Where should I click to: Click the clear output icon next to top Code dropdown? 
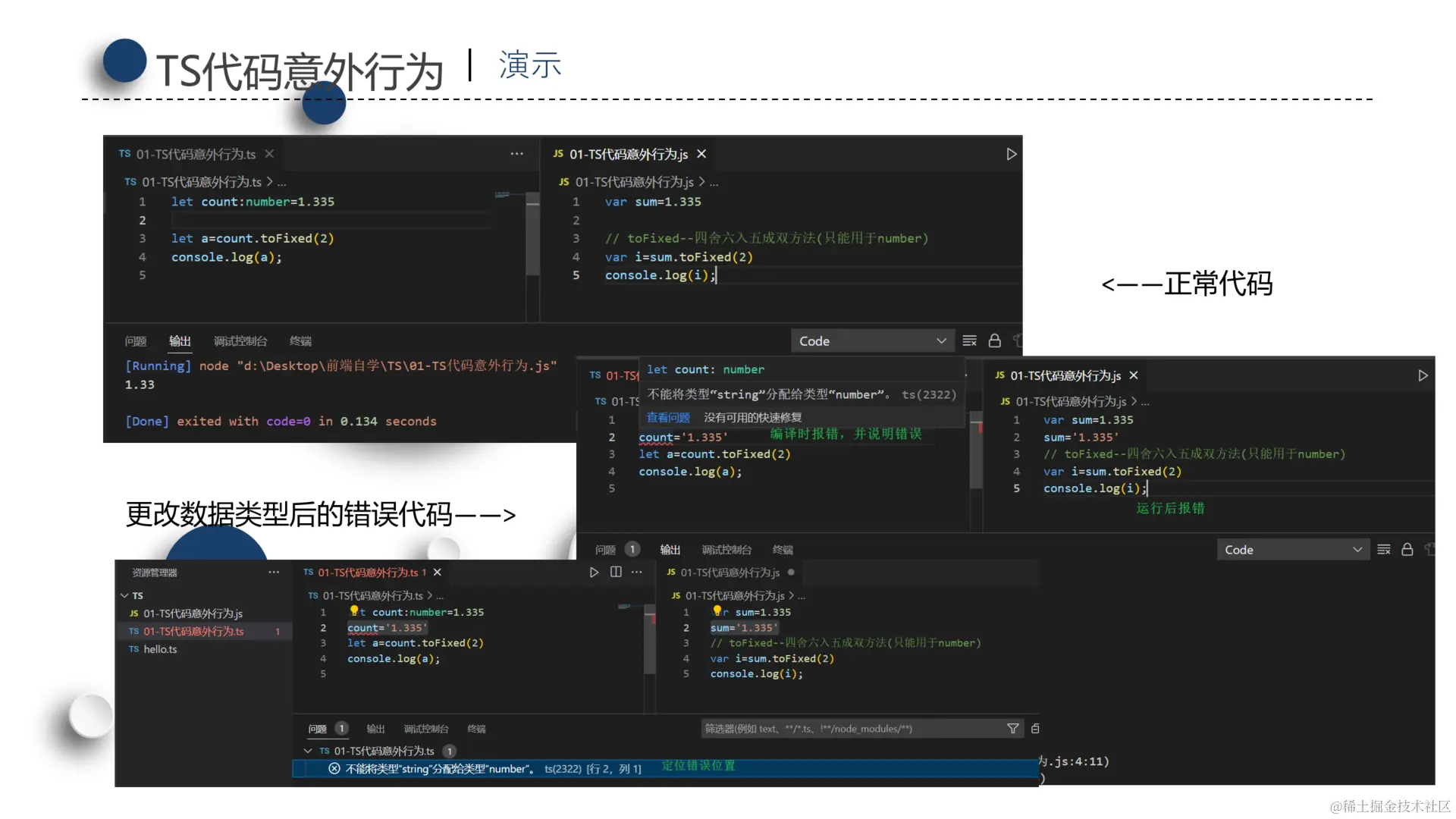[x=969, y=341]
